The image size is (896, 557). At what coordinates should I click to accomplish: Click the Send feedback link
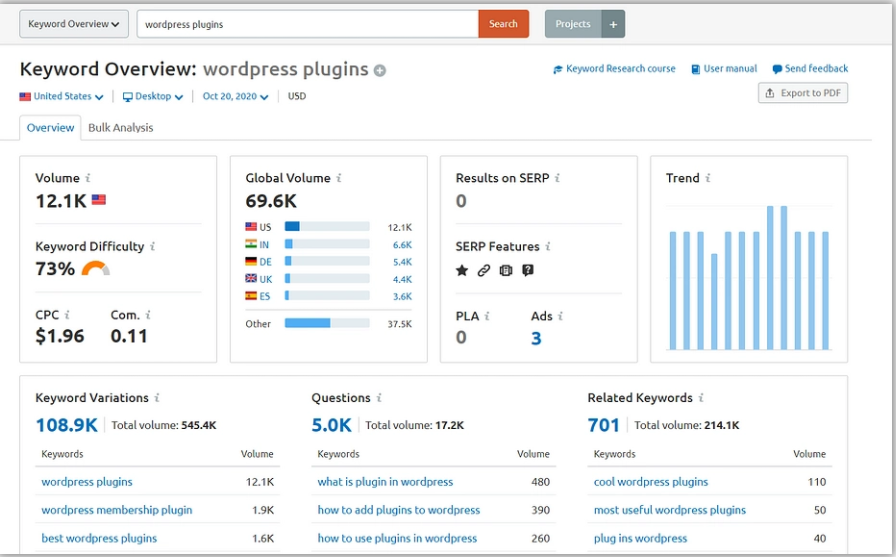(810, 69)
